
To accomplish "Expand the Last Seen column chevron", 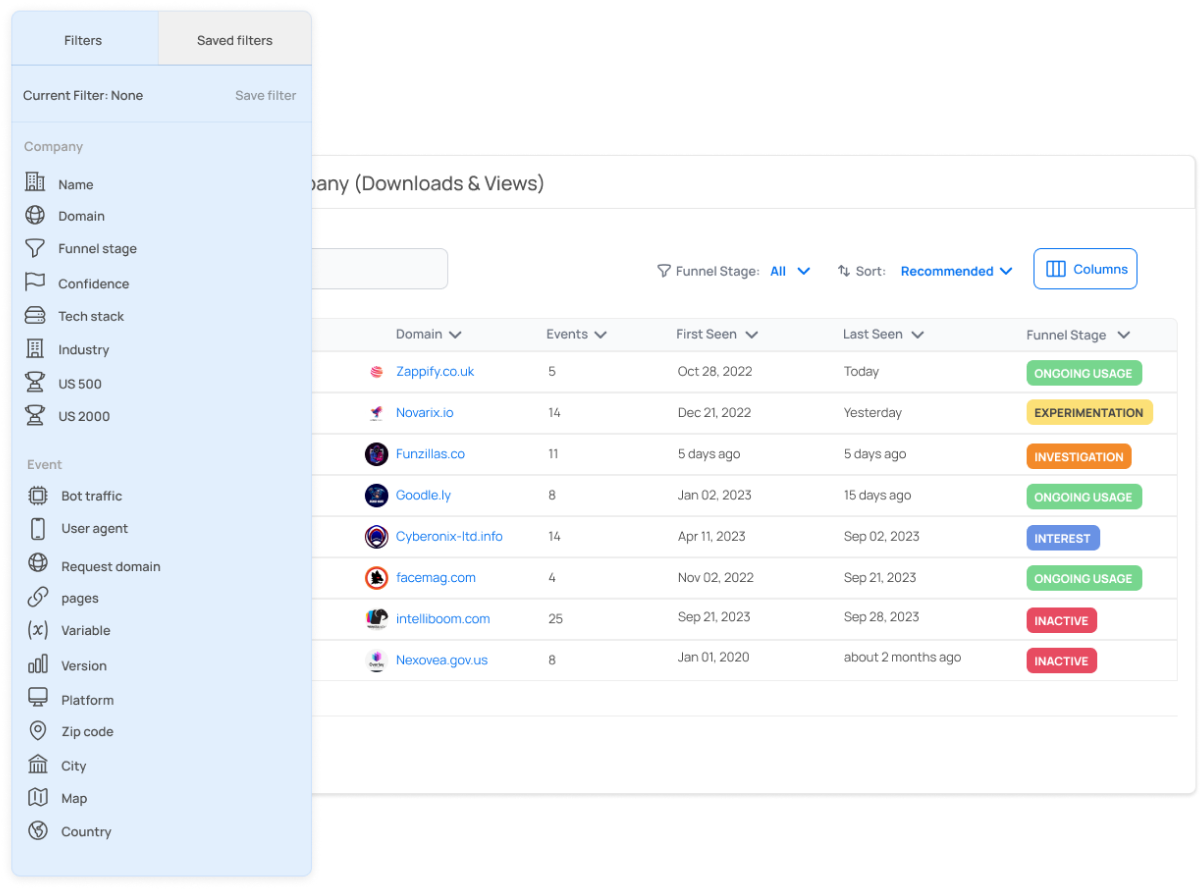I will 917,335.
